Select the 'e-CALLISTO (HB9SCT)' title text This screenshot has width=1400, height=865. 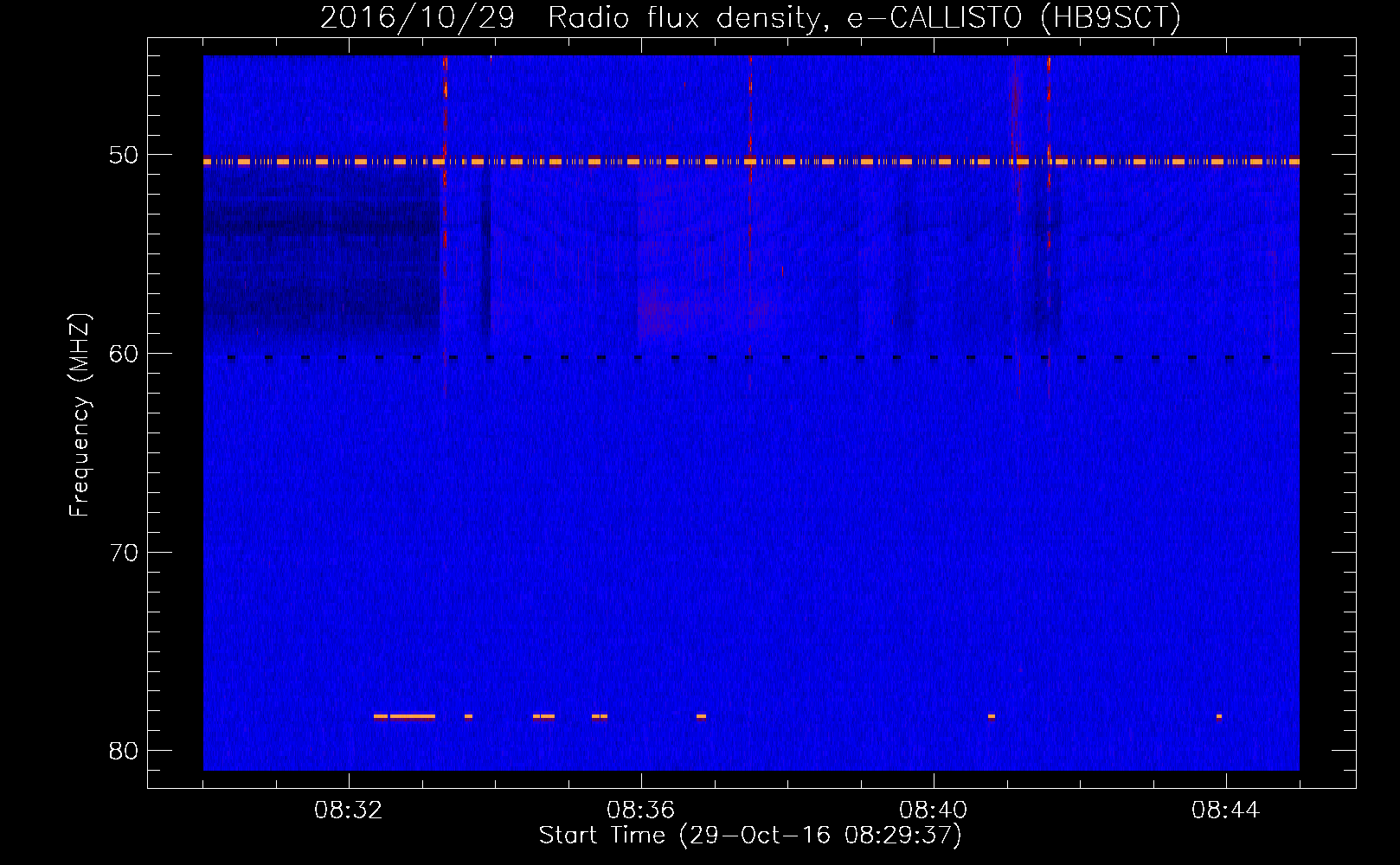coord(1013,18)
